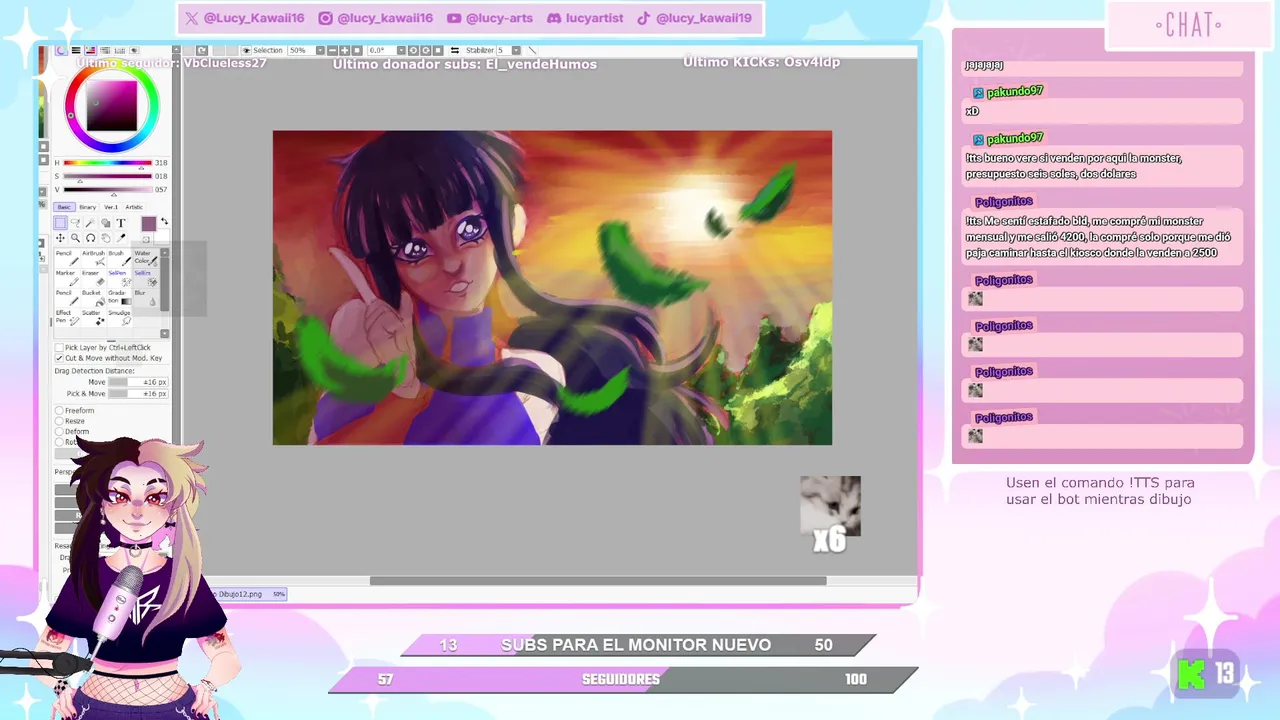
Task: Select the Rotate view tool
Action: 91,238
